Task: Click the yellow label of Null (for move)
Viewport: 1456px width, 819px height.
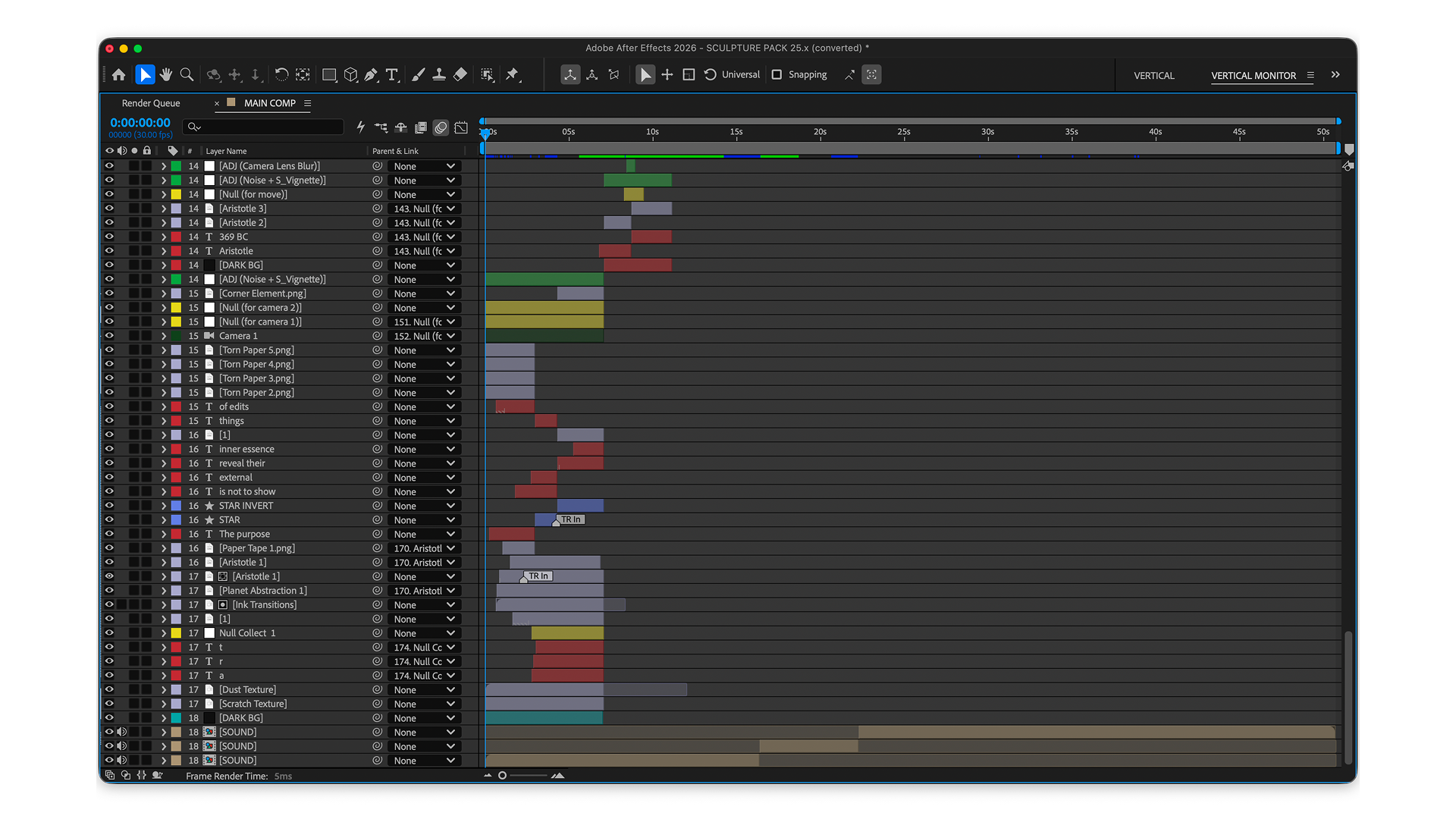Action: [176, 194]
